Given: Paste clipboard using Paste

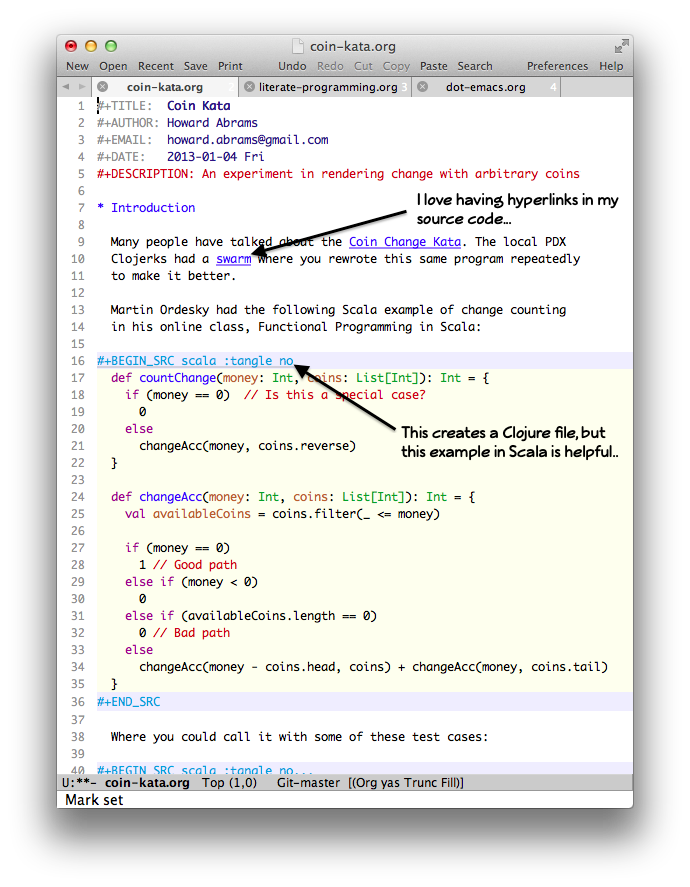Looking at the screenshot, I should pyautogui.click(x=433, y=66).
